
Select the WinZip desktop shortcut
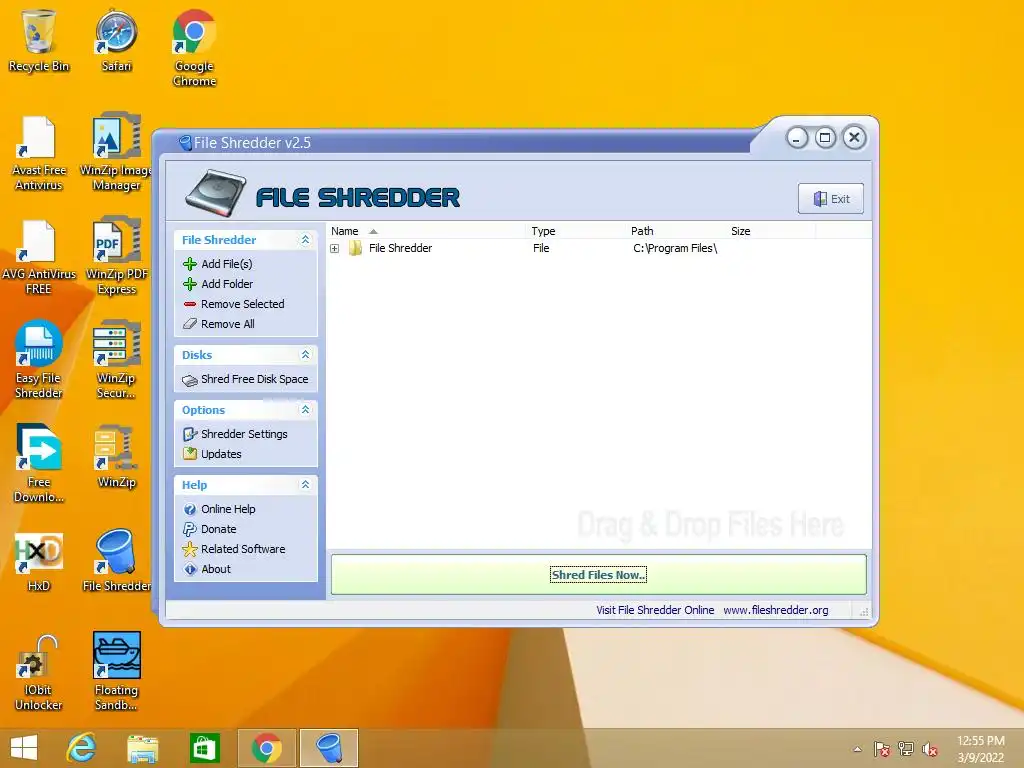(116, 457)
